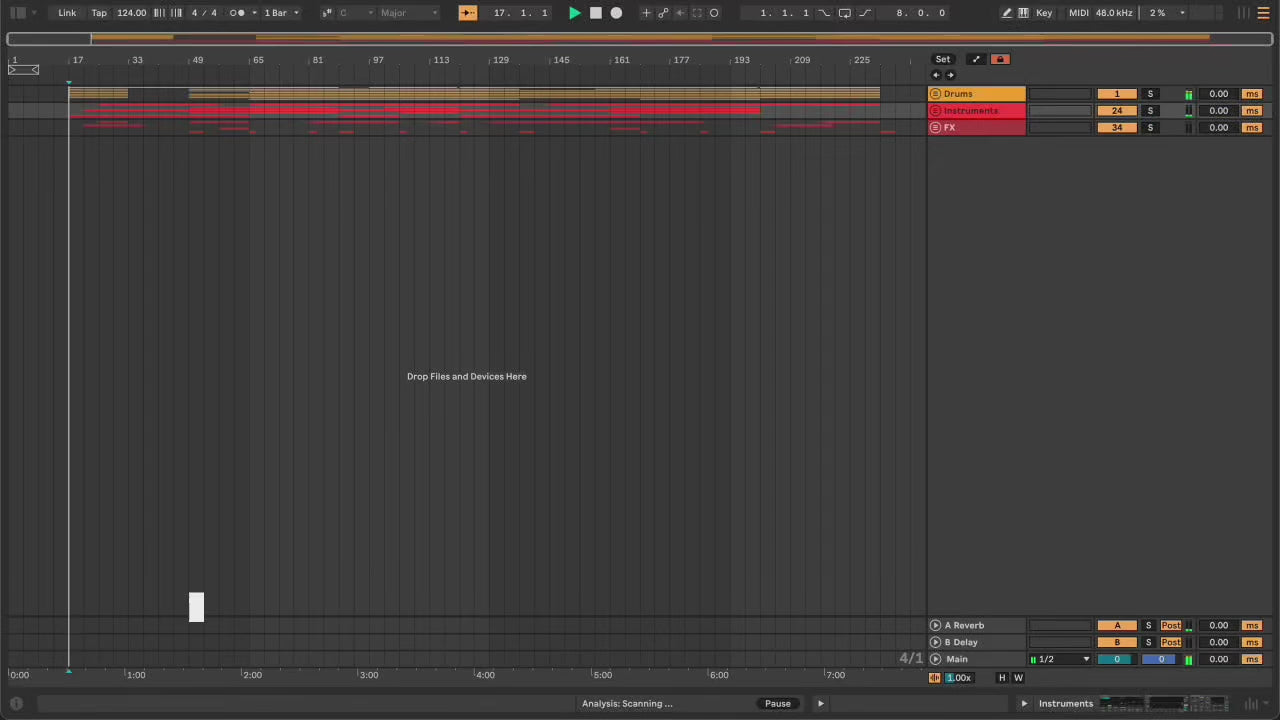Click the Draw Mode pencil icon

click(1006, 13)
